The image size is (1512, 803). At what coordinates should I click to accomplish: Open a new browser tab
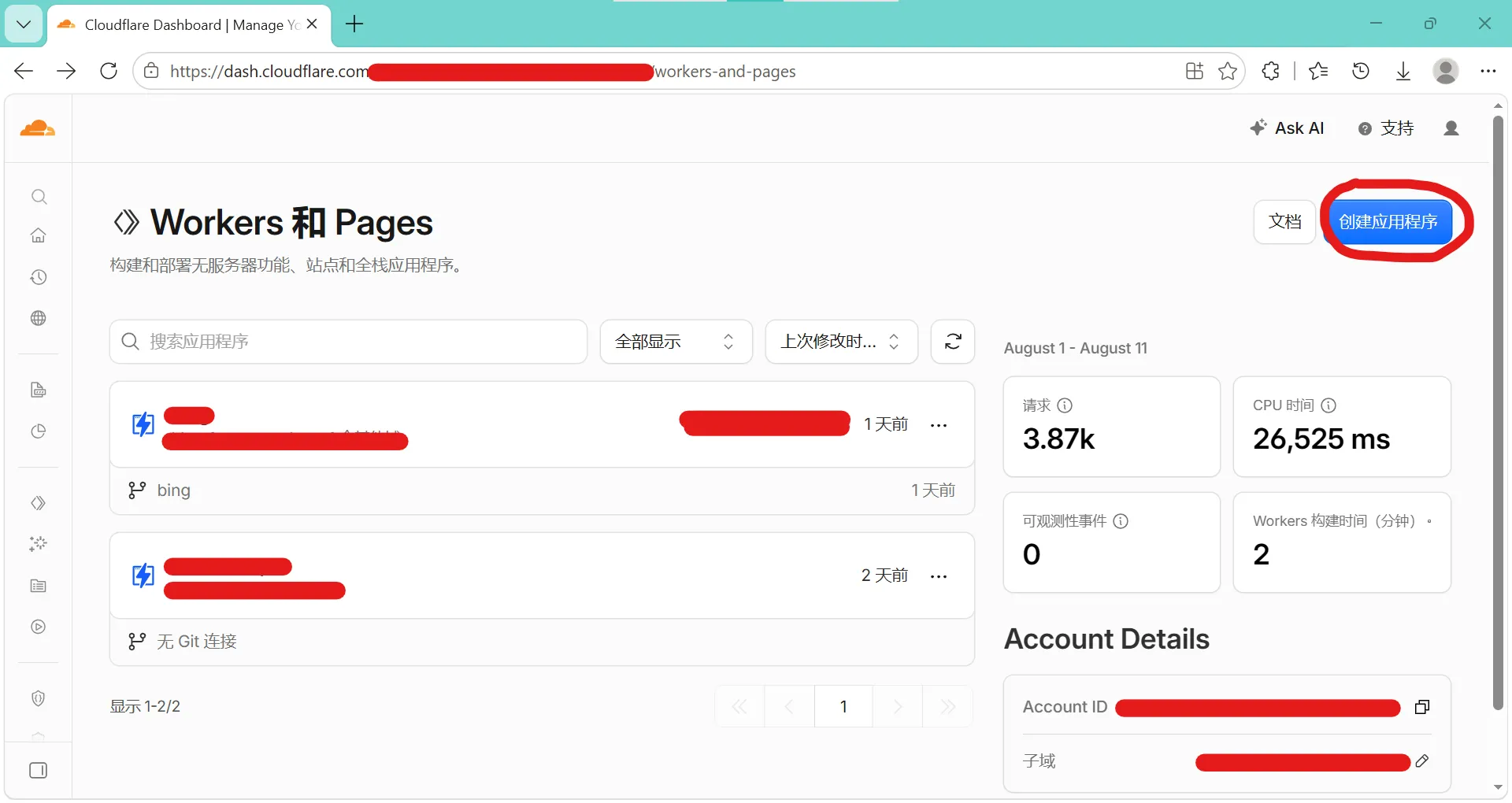pos(355,24)
